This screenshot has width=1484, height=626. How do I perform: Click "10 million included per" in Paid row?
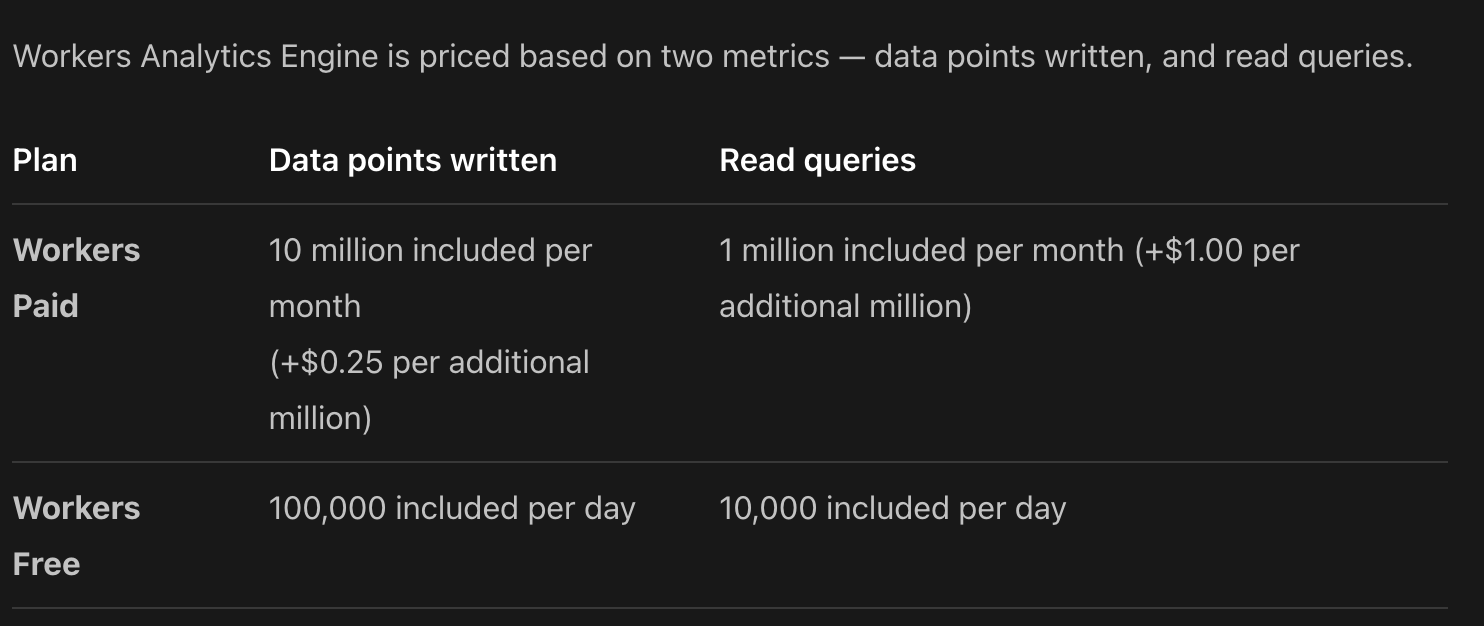point(430,250)
